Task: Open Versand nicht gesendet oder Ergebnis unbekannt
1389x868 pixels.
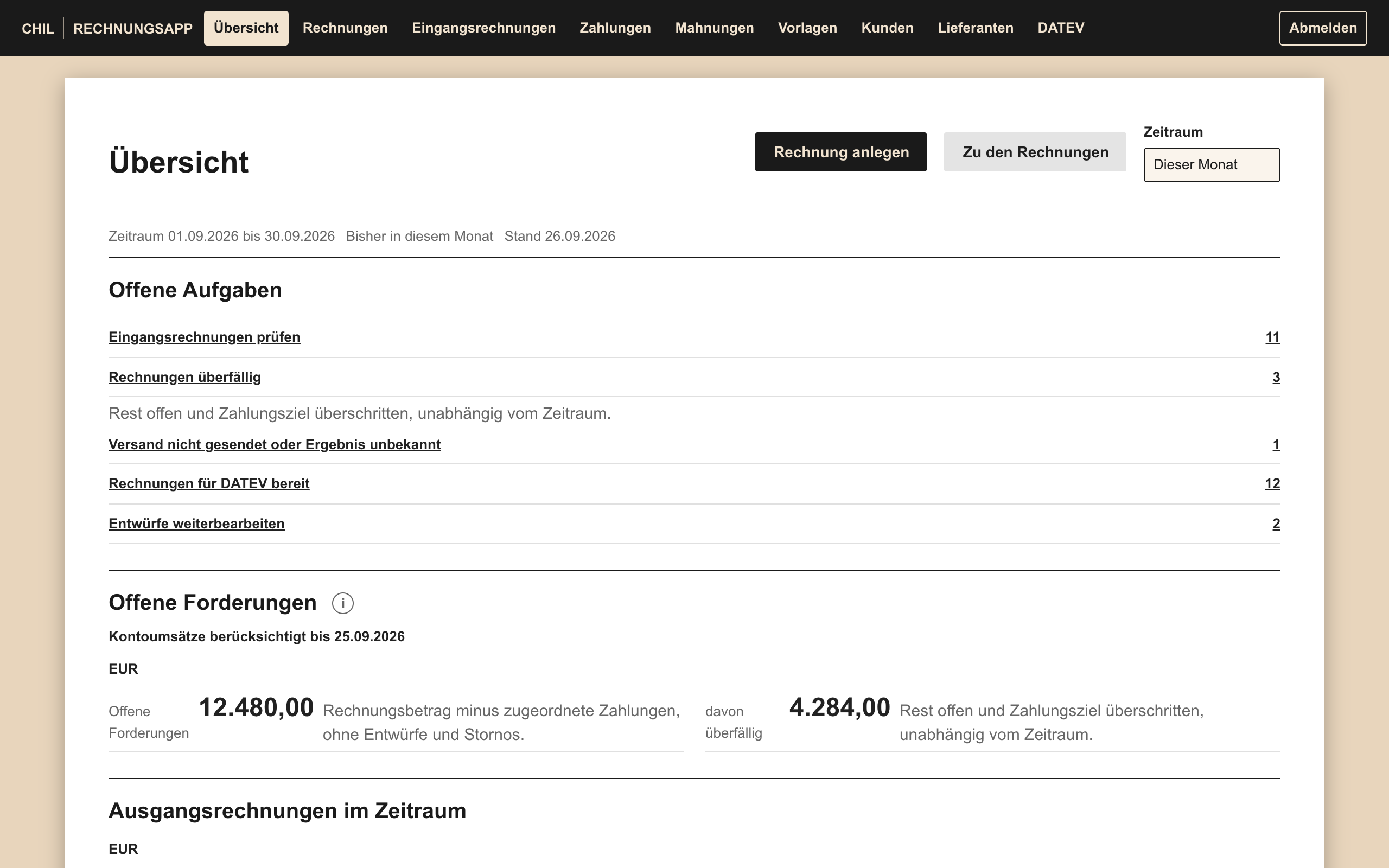Action: click(x=275, y=444)
